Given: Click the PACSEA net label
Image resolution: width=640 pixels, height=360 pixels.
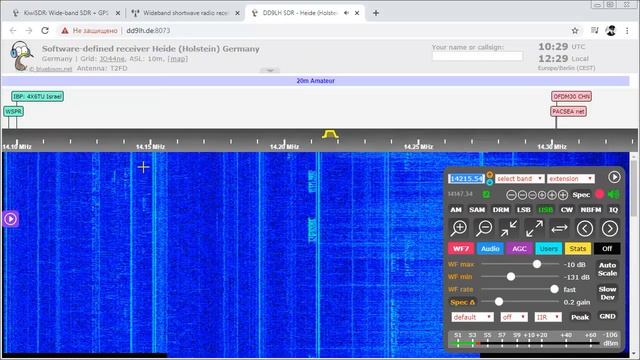Looking at the screenshot, I should pyautogui.click(x=568, y=111).
